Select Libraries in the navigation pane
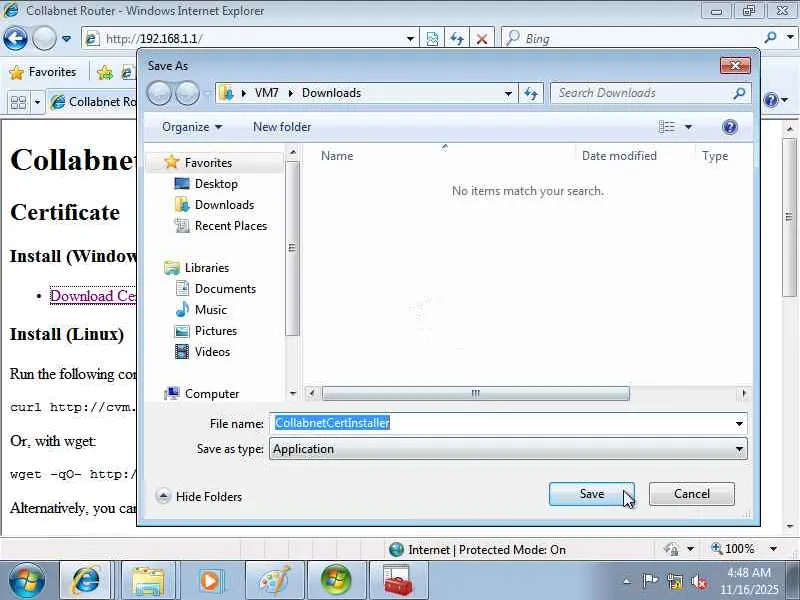This screenshot has height=600, width=800. (x=207, y=268)
